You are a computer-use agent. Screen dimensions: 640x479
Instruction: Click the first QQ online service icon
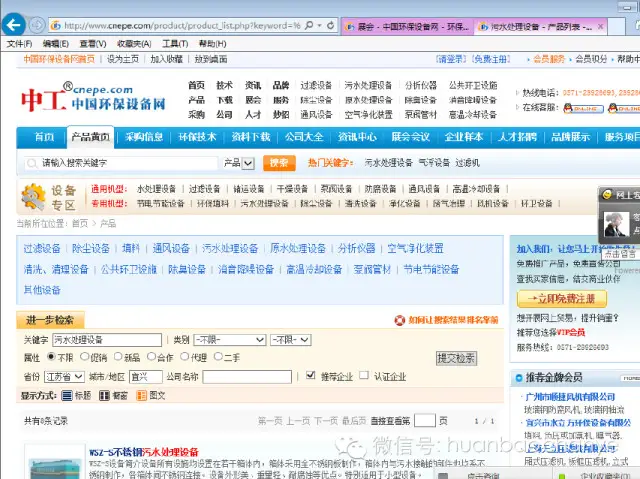tap(583, 108)
